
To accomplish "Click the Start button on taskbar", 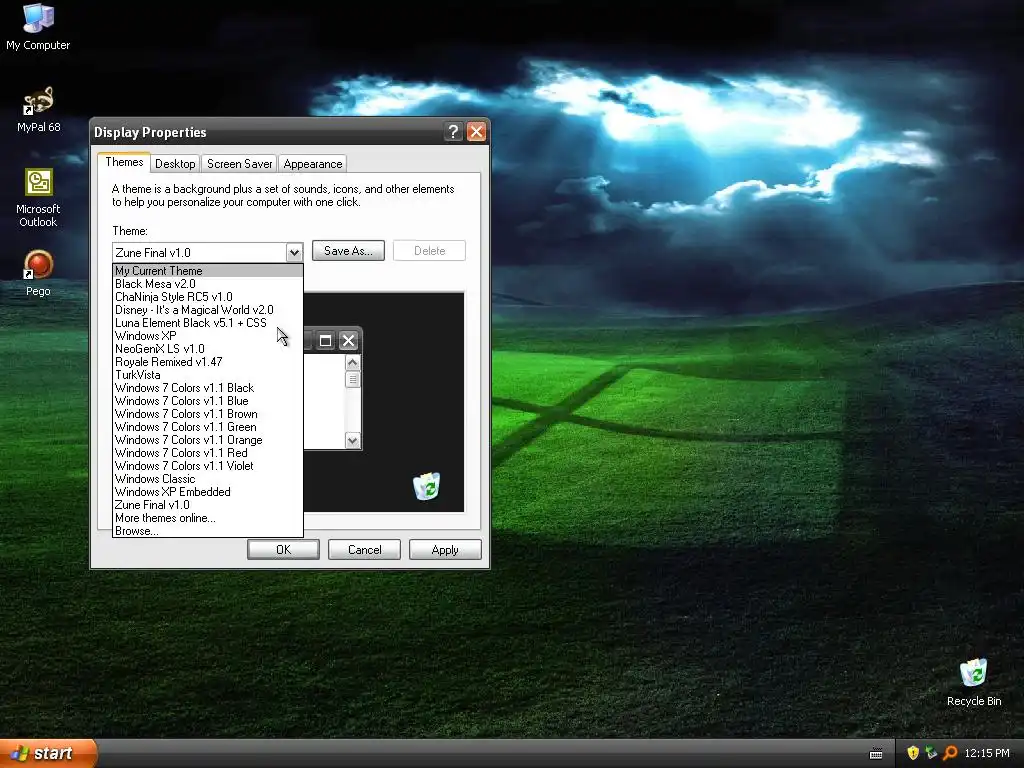I will tap(48, 753).
